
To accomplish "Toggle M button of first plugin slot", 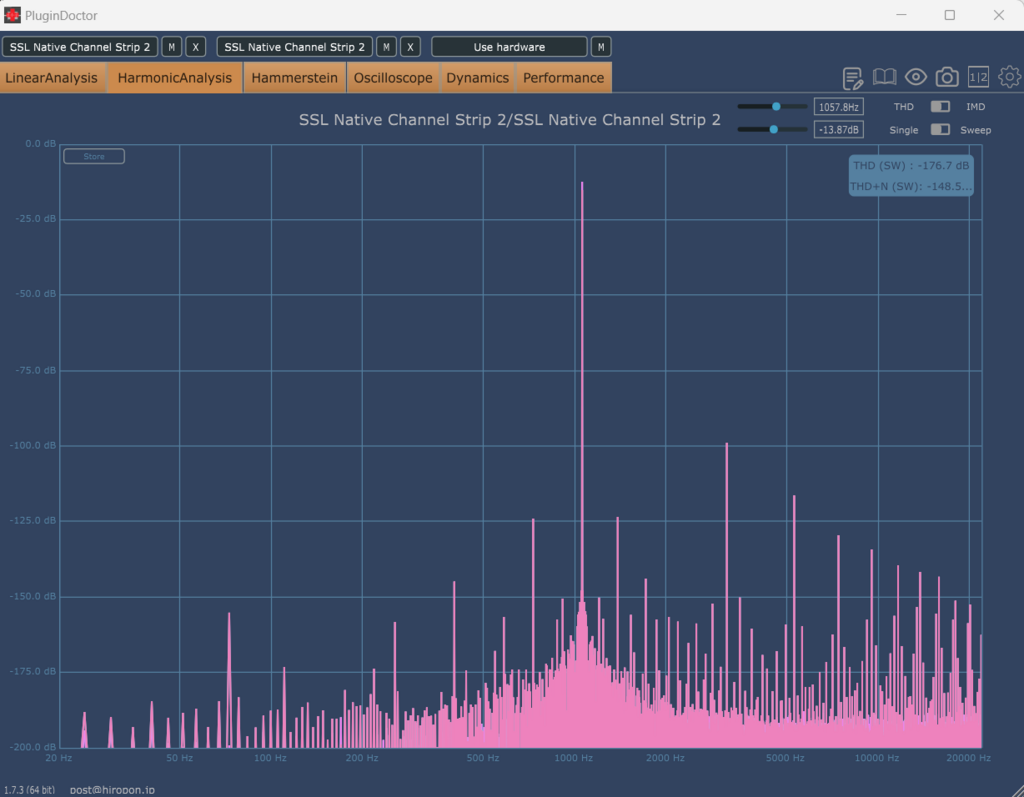I will 172,47.
